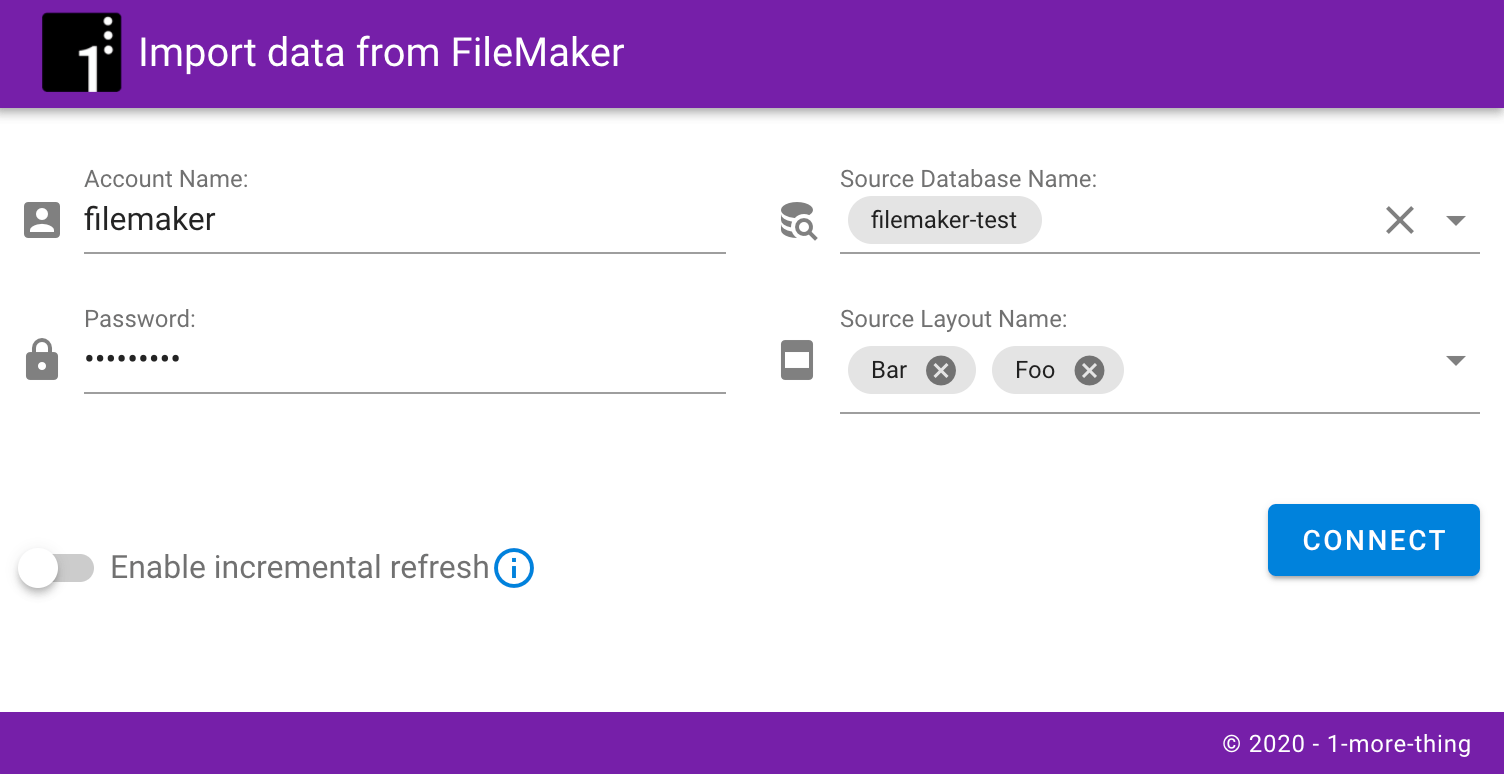This screenshot has width=1504, height=774.
Task: Expand the Source Layout Name dropdown
Action: (1456, 360)
